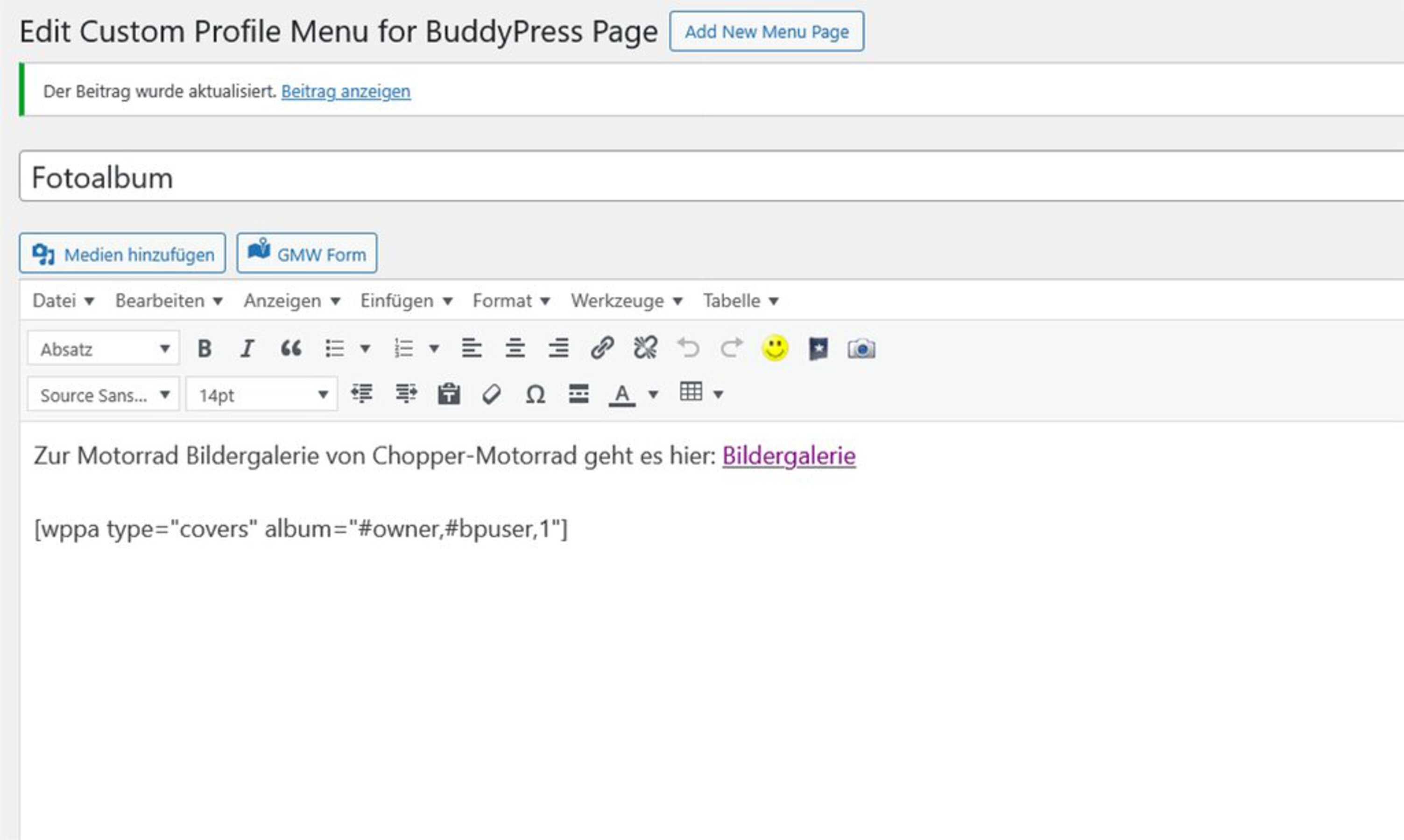Insert a blockquote
1404x840 pixels.
(x=290, y=348)
